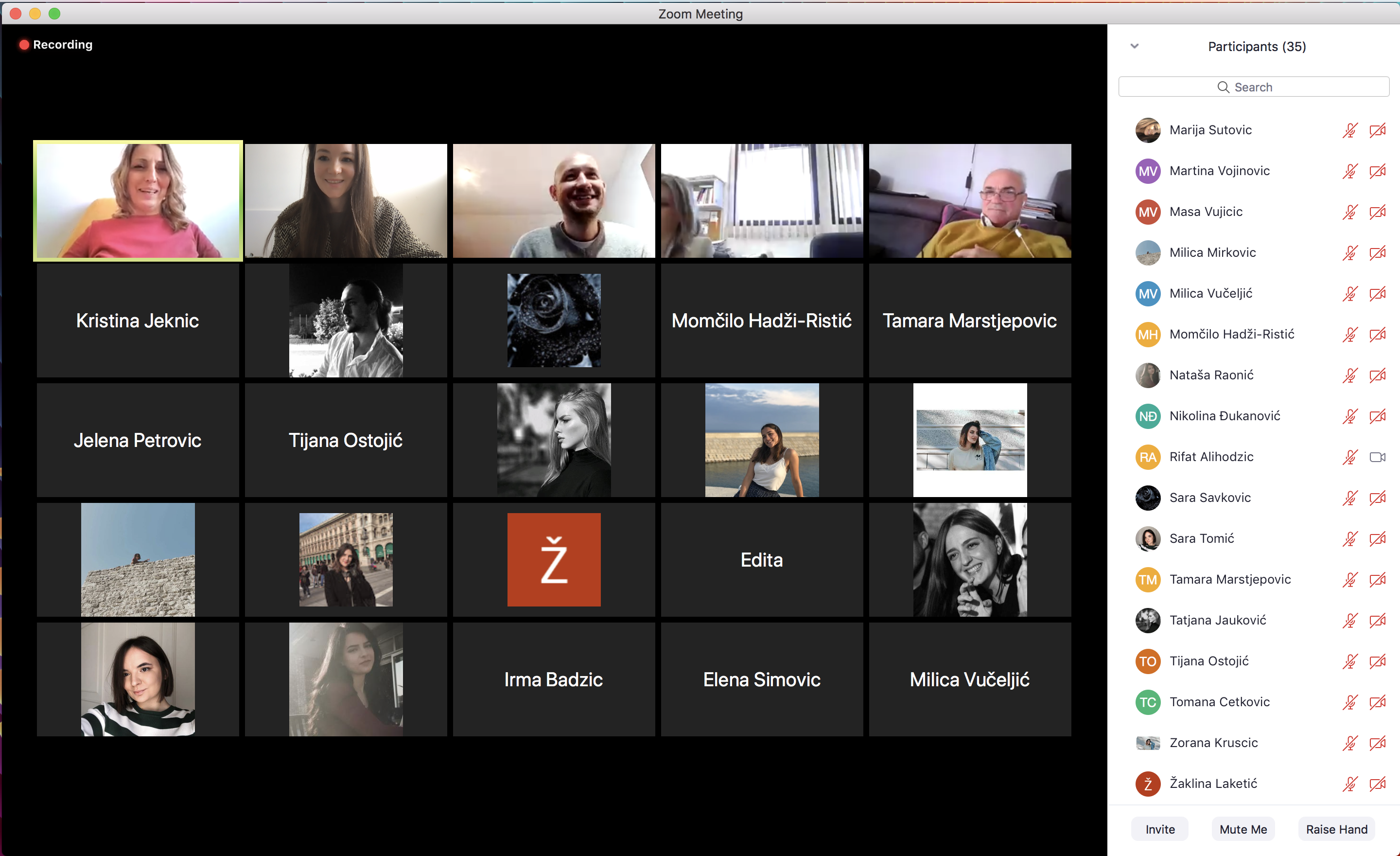The image size is (1400, 856).
Task: Select Marija Sutovic in participants list
Action: [1254, 130]
